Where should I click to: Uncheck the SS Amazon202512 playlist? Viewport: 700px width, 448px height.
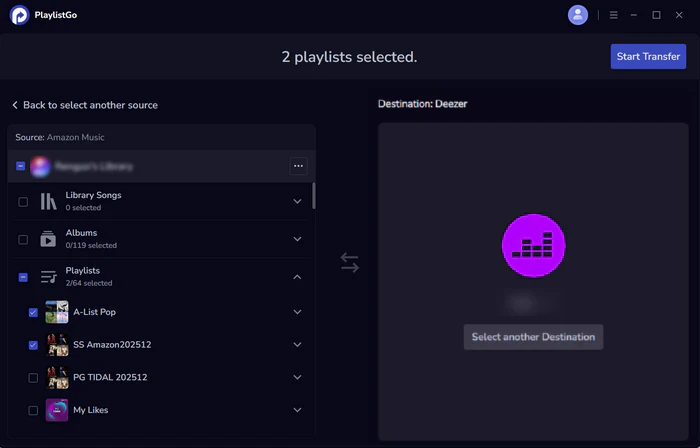(33, 345)
